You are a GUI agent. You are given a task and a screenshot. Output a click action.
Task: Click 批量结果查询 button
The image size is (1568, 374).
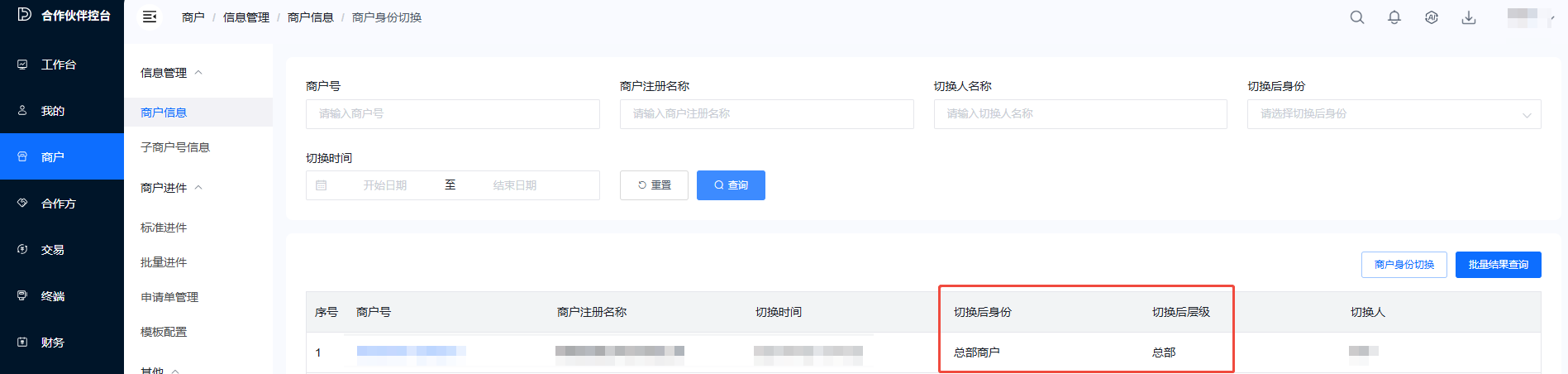[x=1498, y=265]
